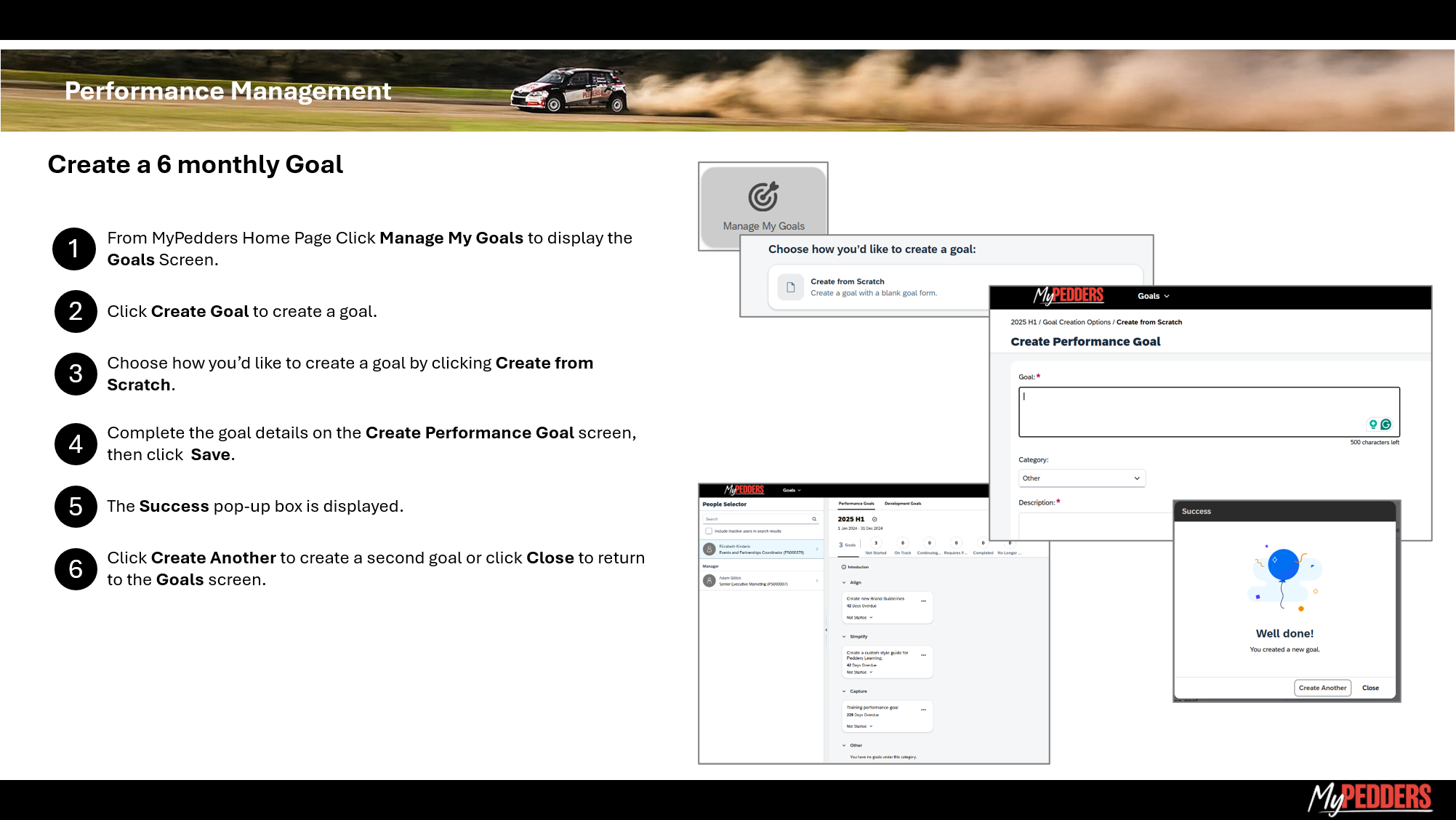This screenshot has height=820, width=1456.
Task: Tick Include inactive users in search results
Action: [x=709, y=531]
